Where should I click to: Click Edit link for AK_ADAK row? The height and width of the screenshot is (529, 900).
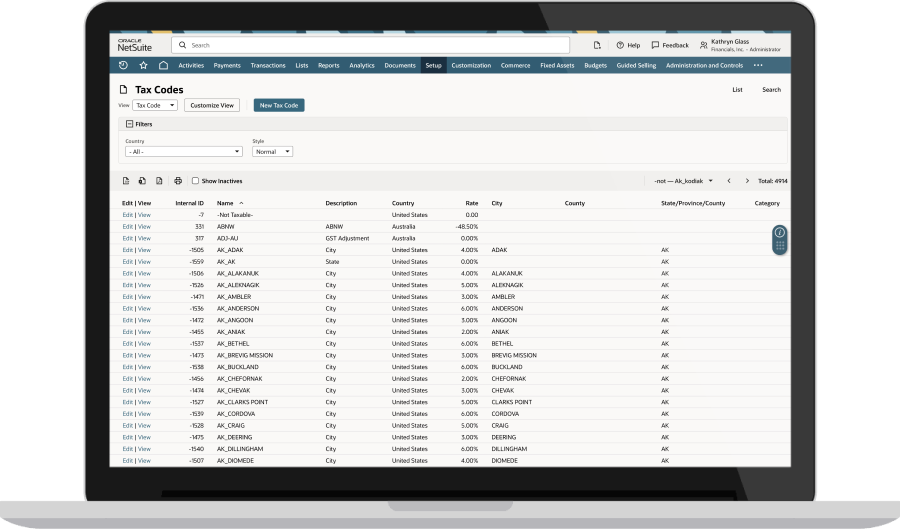coord(127,250)
